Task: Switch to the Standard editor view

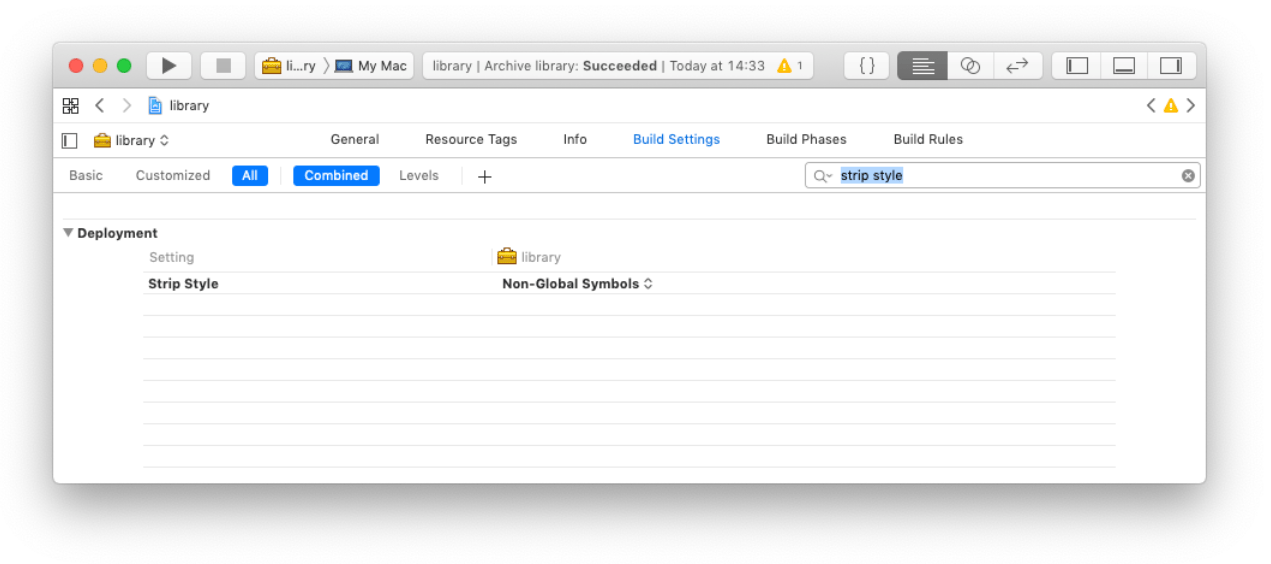Action: point(922,66)
